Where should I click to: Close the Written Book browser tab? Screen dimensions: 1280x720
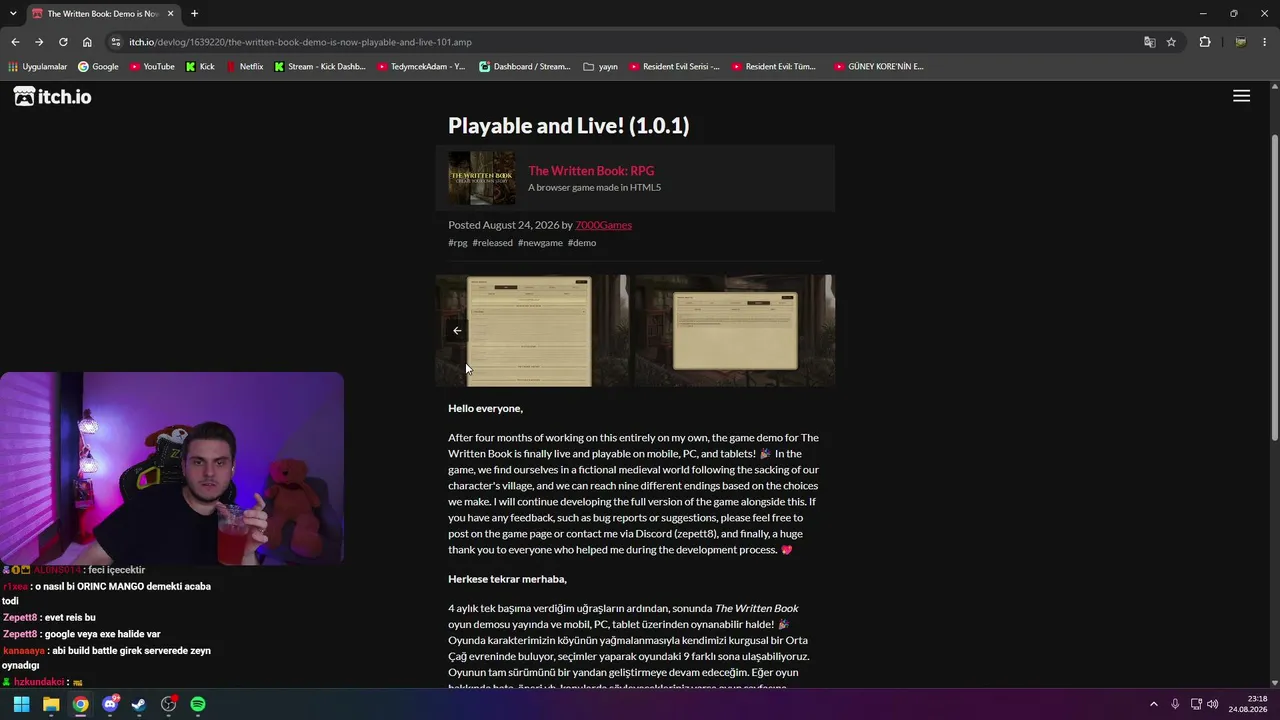[170, 14]
